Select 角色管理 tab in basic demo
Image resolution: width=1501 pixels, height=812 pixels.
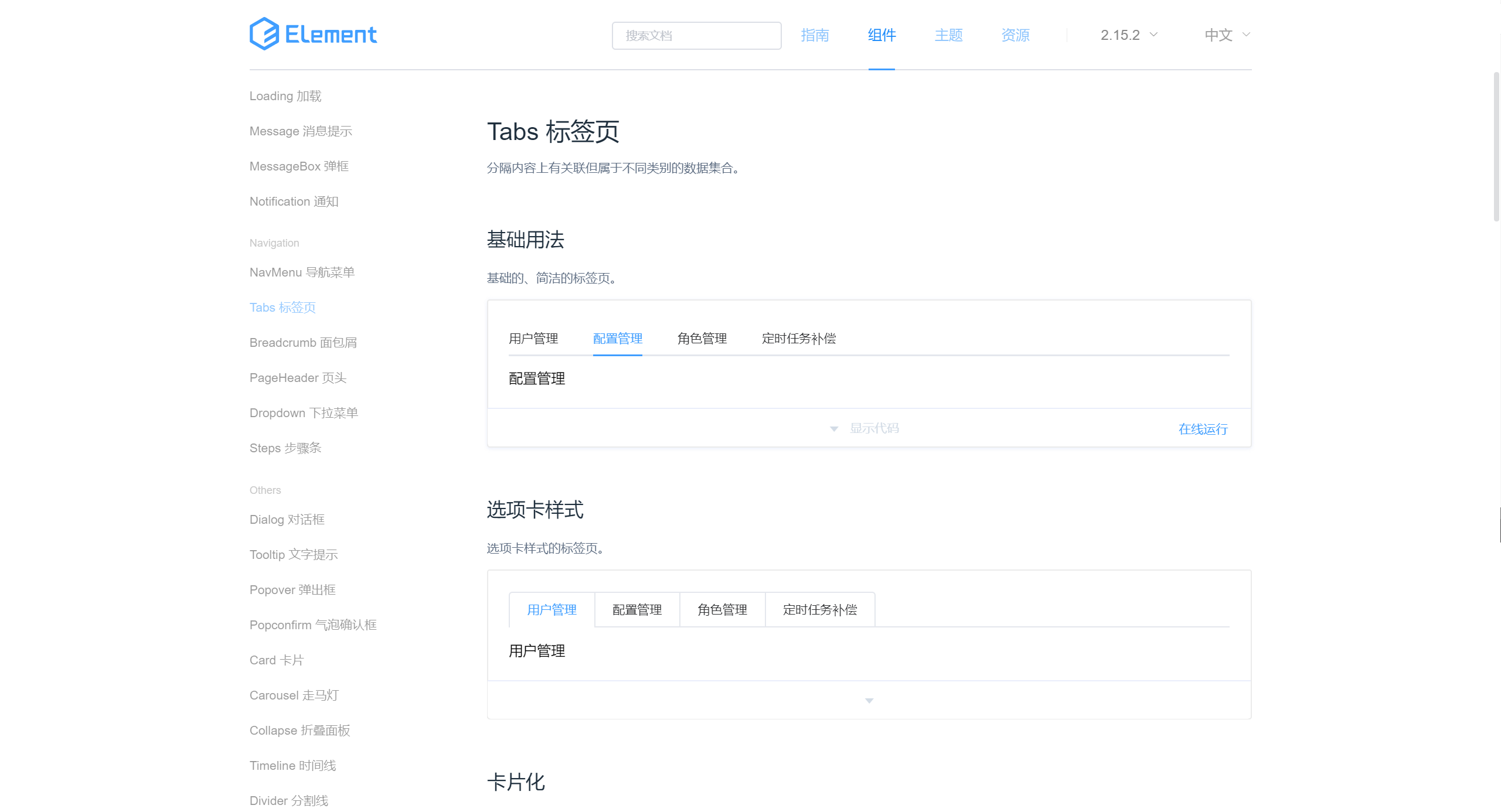tap(702, 339)
